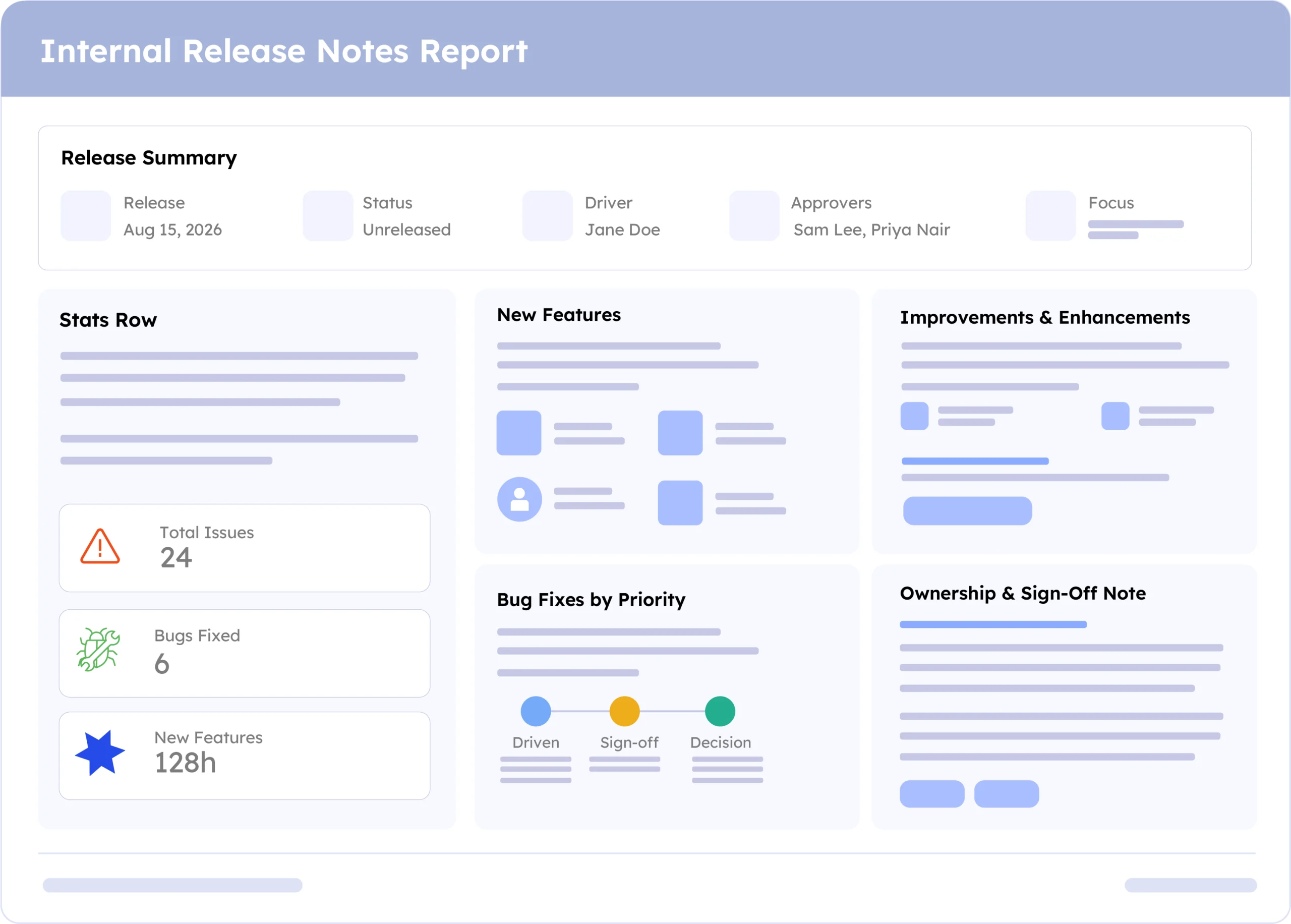Click the blue highlighted line under Ownership heading
Viewport: 1291px width, 924px height.
point(993,625)
